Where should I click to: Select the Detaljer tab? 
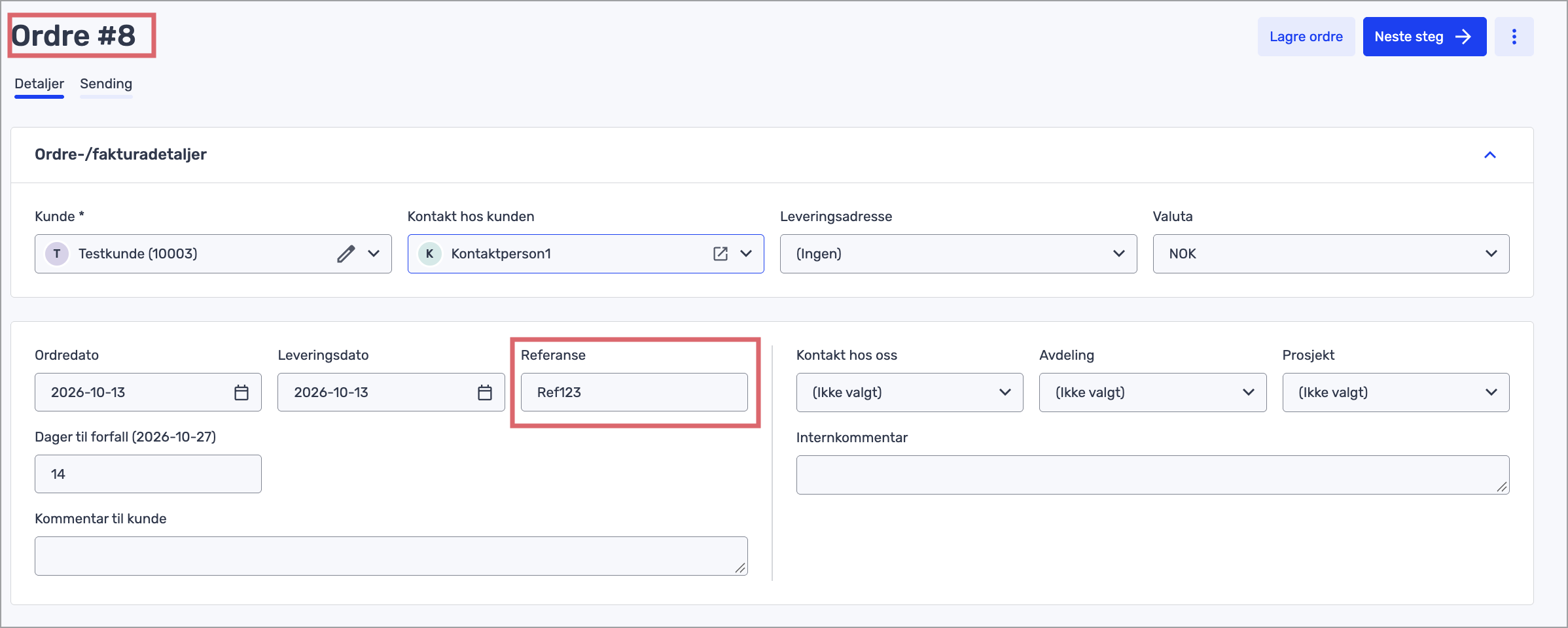(x=39, y=84)
